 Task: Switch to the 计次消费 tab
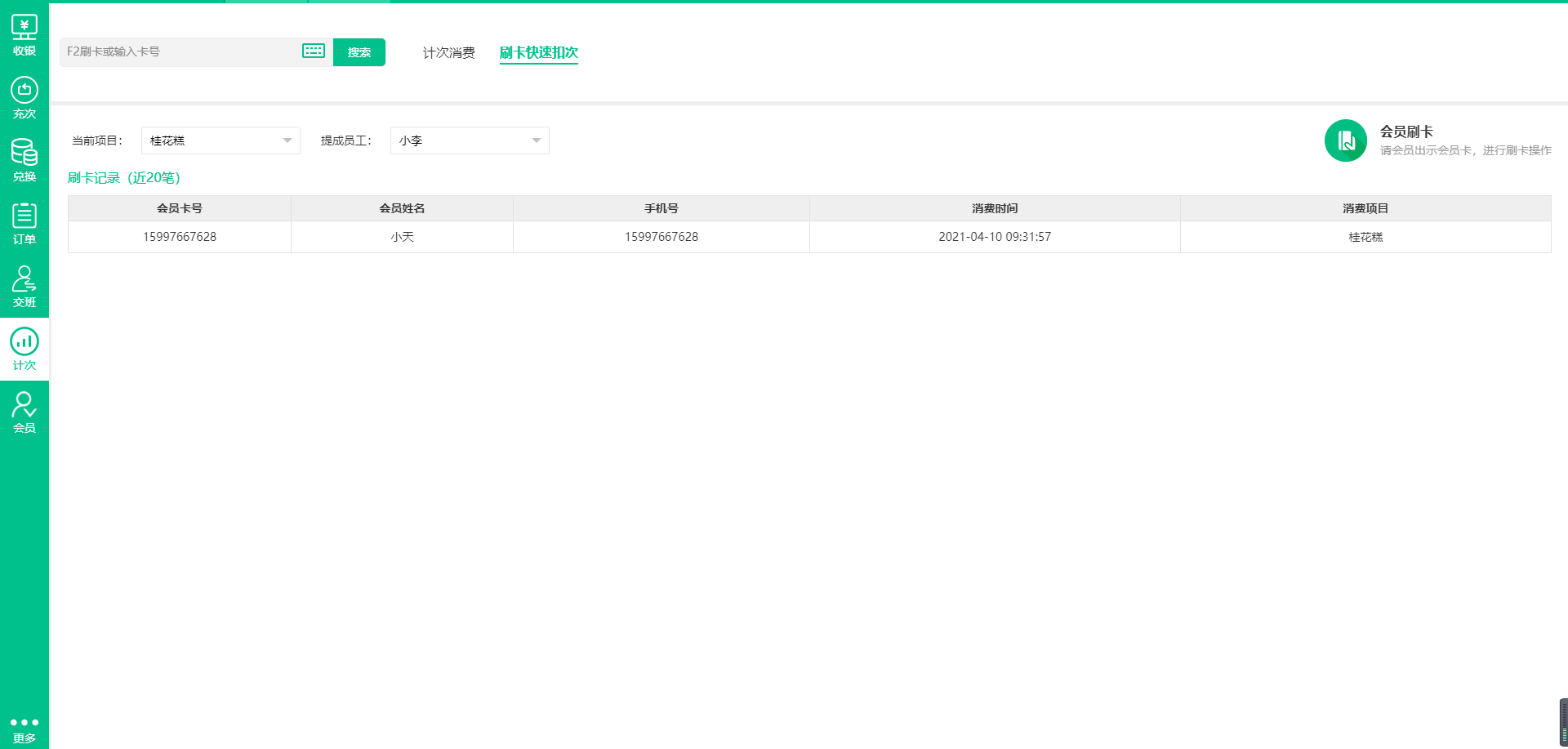448,53
